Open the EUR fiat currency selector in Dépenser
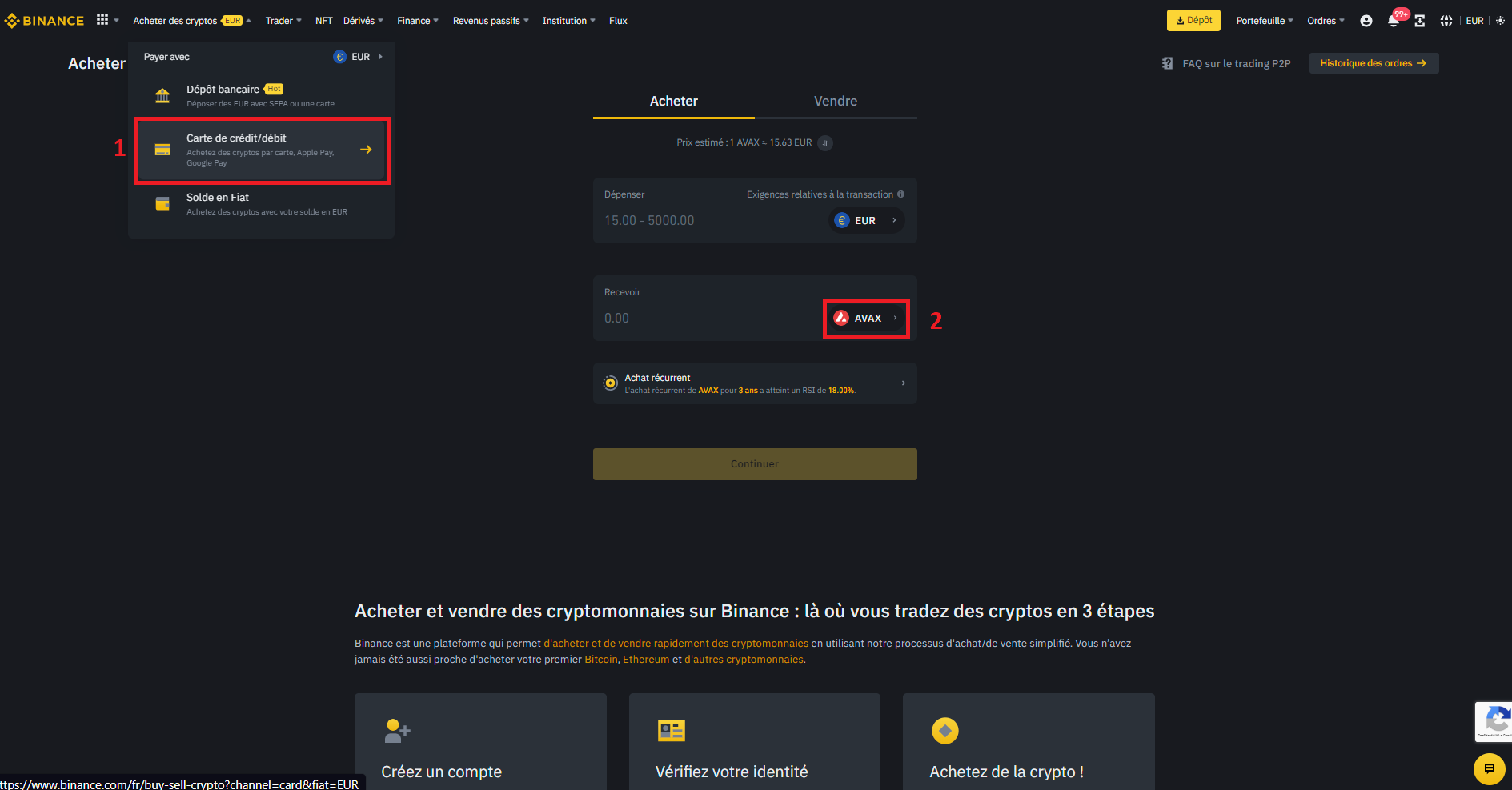 point(867,220)
